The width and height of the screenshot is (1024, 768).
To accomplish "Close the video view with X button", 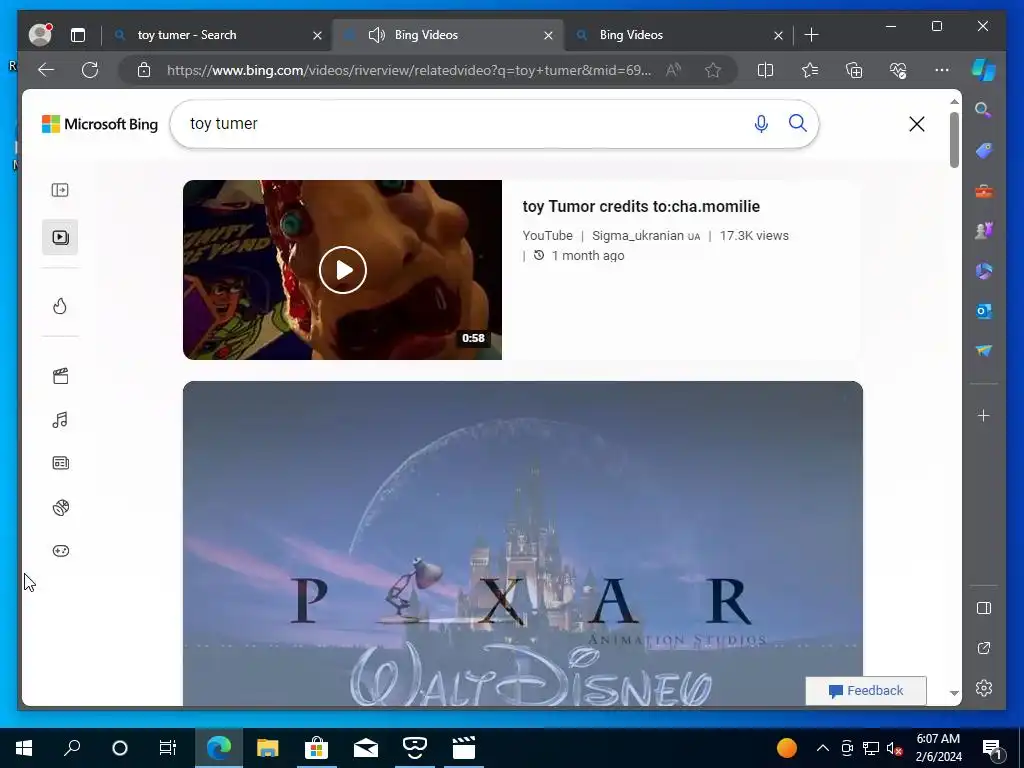I will [x=916, y=124].
